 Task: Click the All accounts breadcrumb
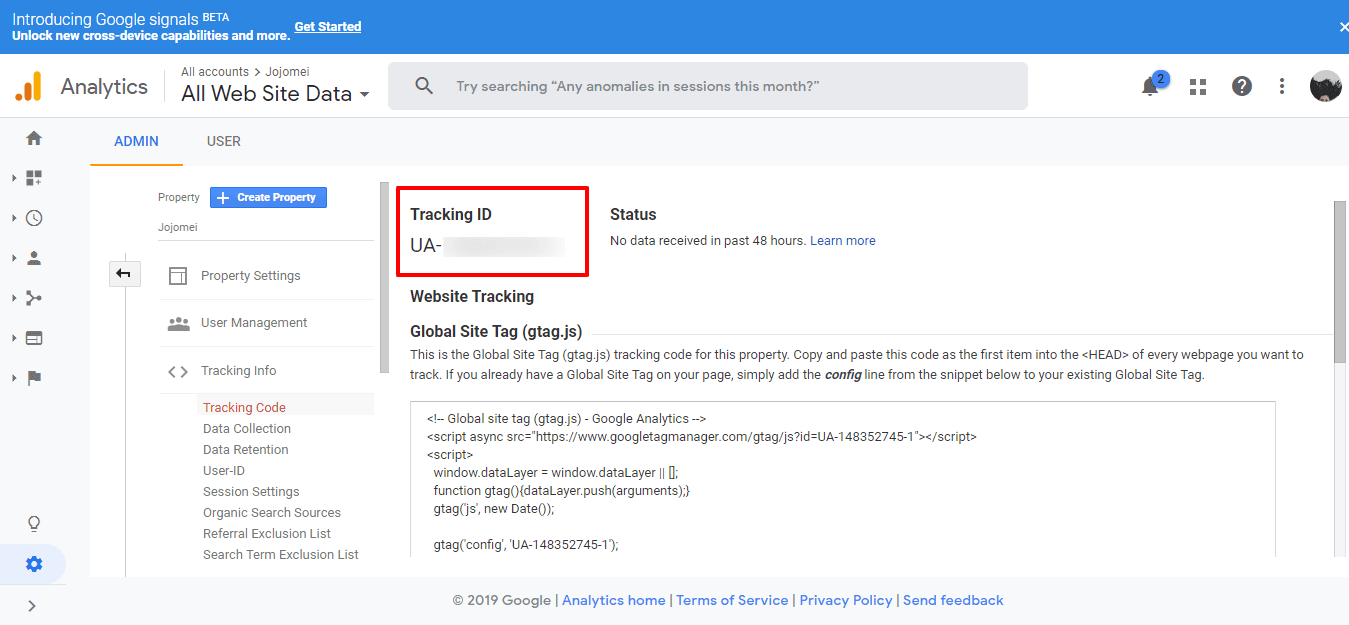(215, 72)
